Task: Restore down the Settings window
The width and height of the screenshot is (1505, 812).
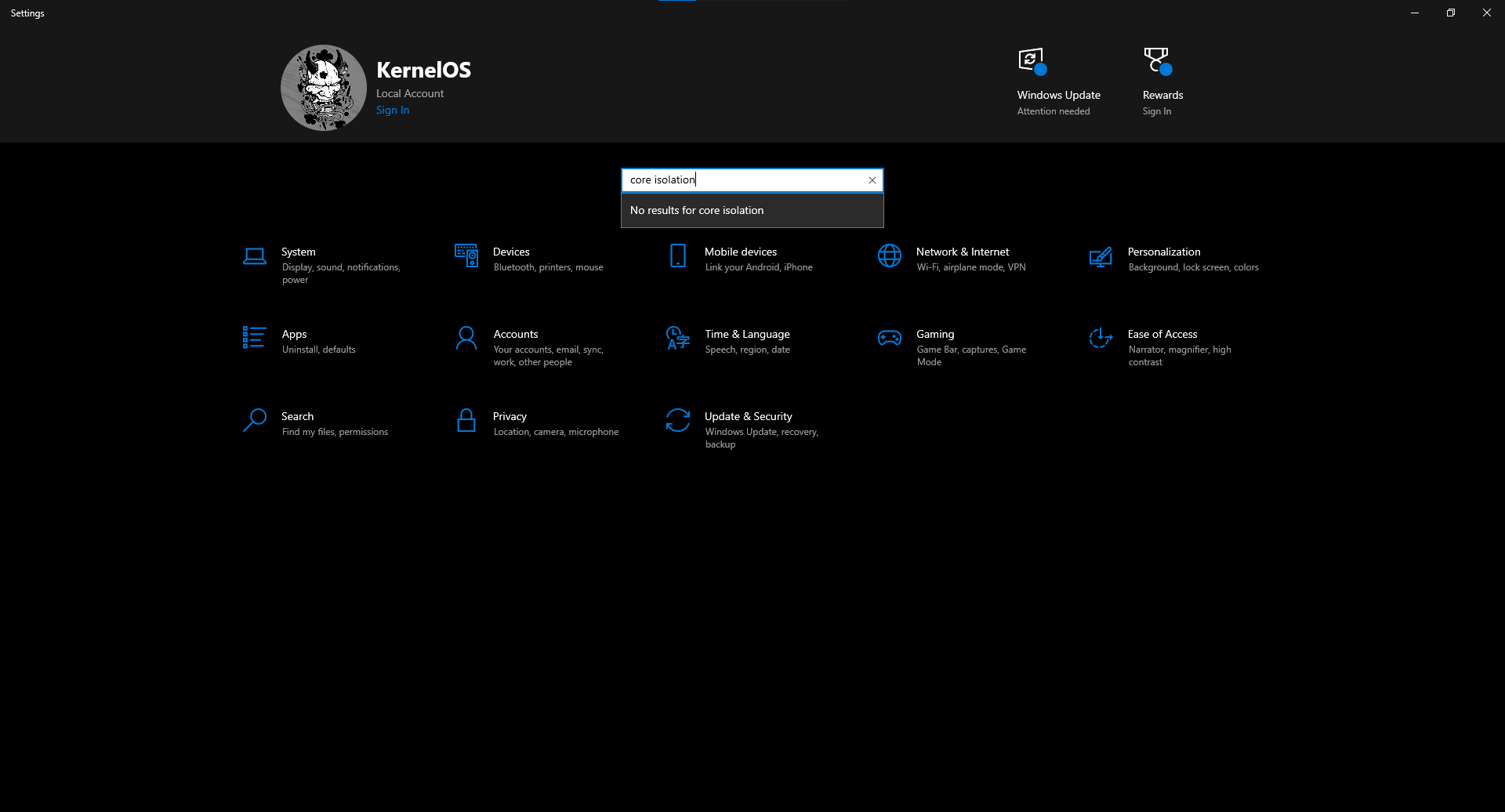Action: (1451, 13)
